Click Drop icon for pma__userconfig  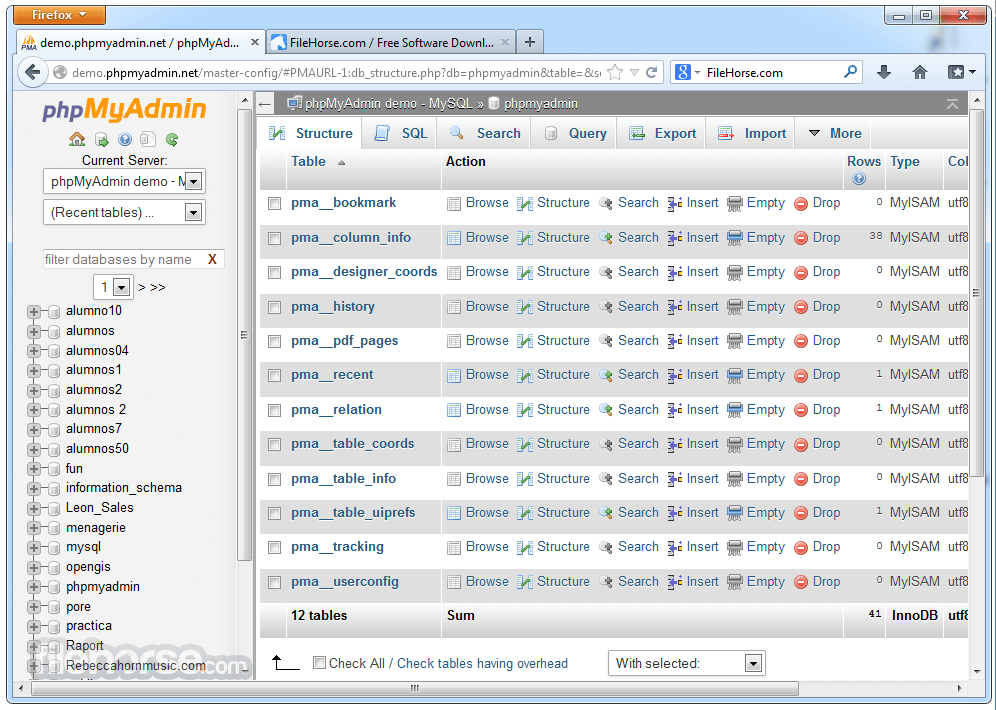pyautogui.click(x=801, y=582)
